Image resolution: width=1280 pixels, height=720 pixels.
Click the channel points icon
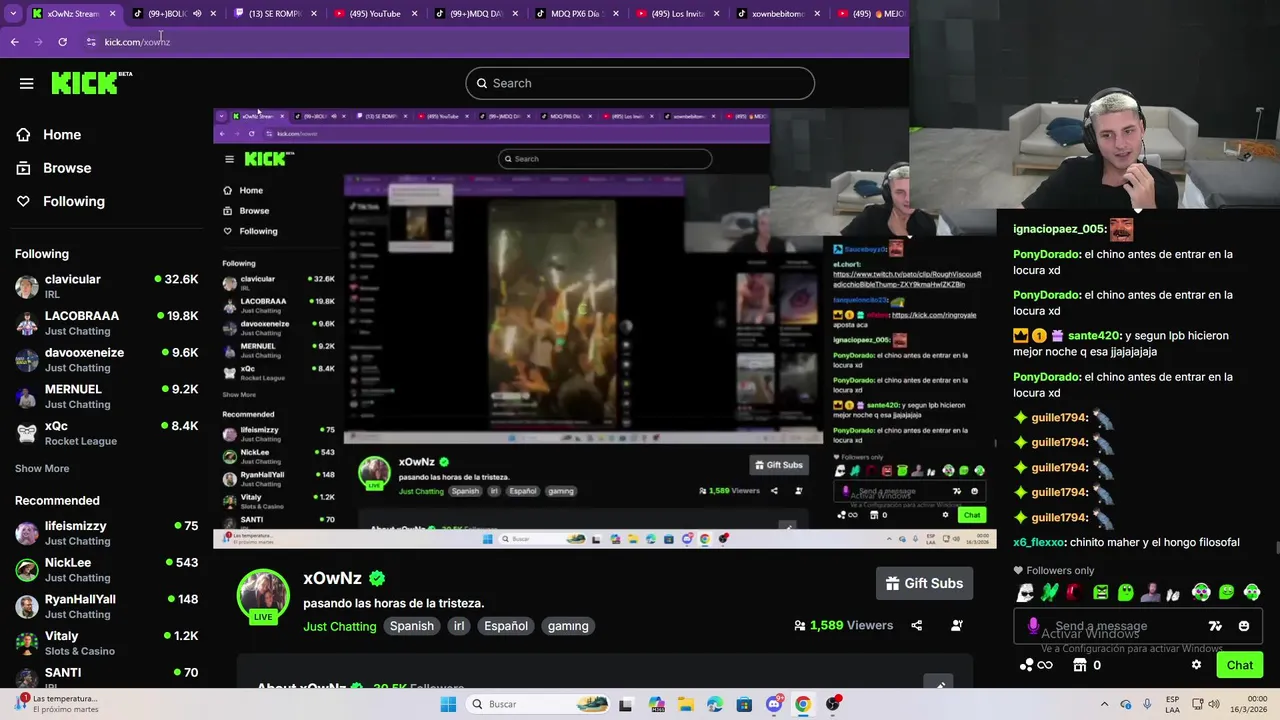pos(1027,665)
